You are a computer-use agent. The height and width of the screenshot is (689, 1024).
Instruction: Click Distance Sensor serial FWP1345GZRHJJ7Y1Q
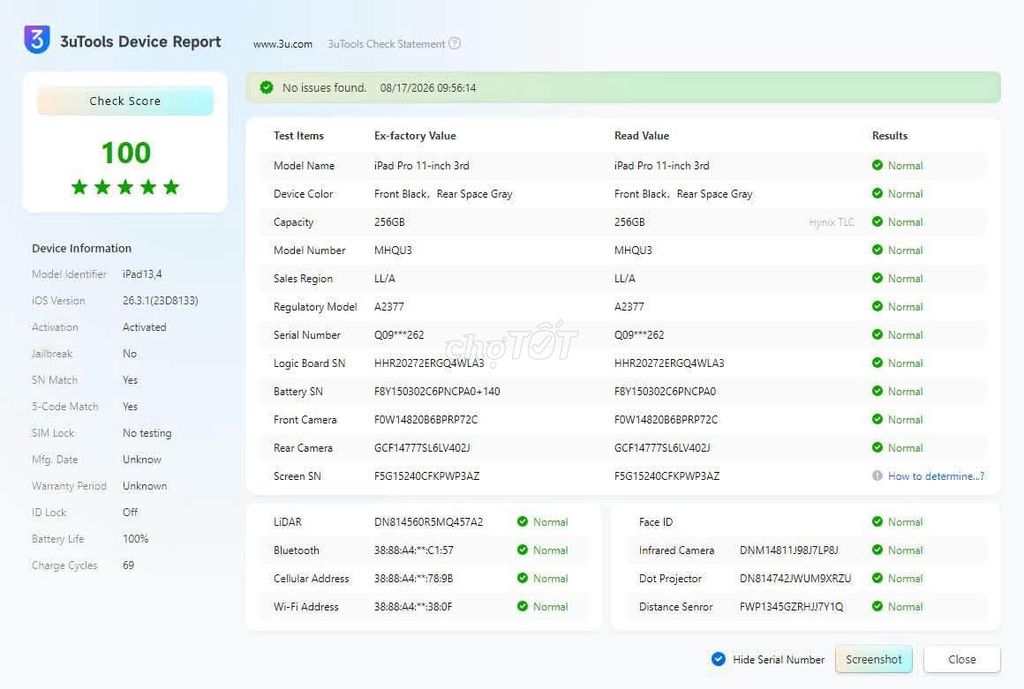tap(792, 607)
